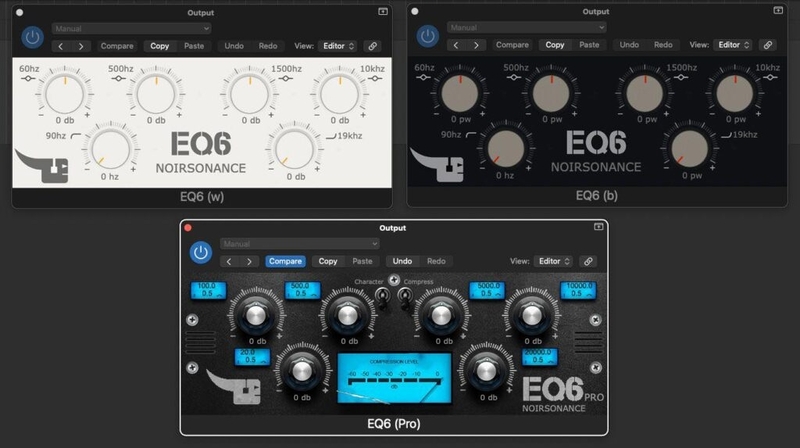Click Copy in EQ6 (Pro) window
This screenshot has height=448, width=800.
pos(328,261)
